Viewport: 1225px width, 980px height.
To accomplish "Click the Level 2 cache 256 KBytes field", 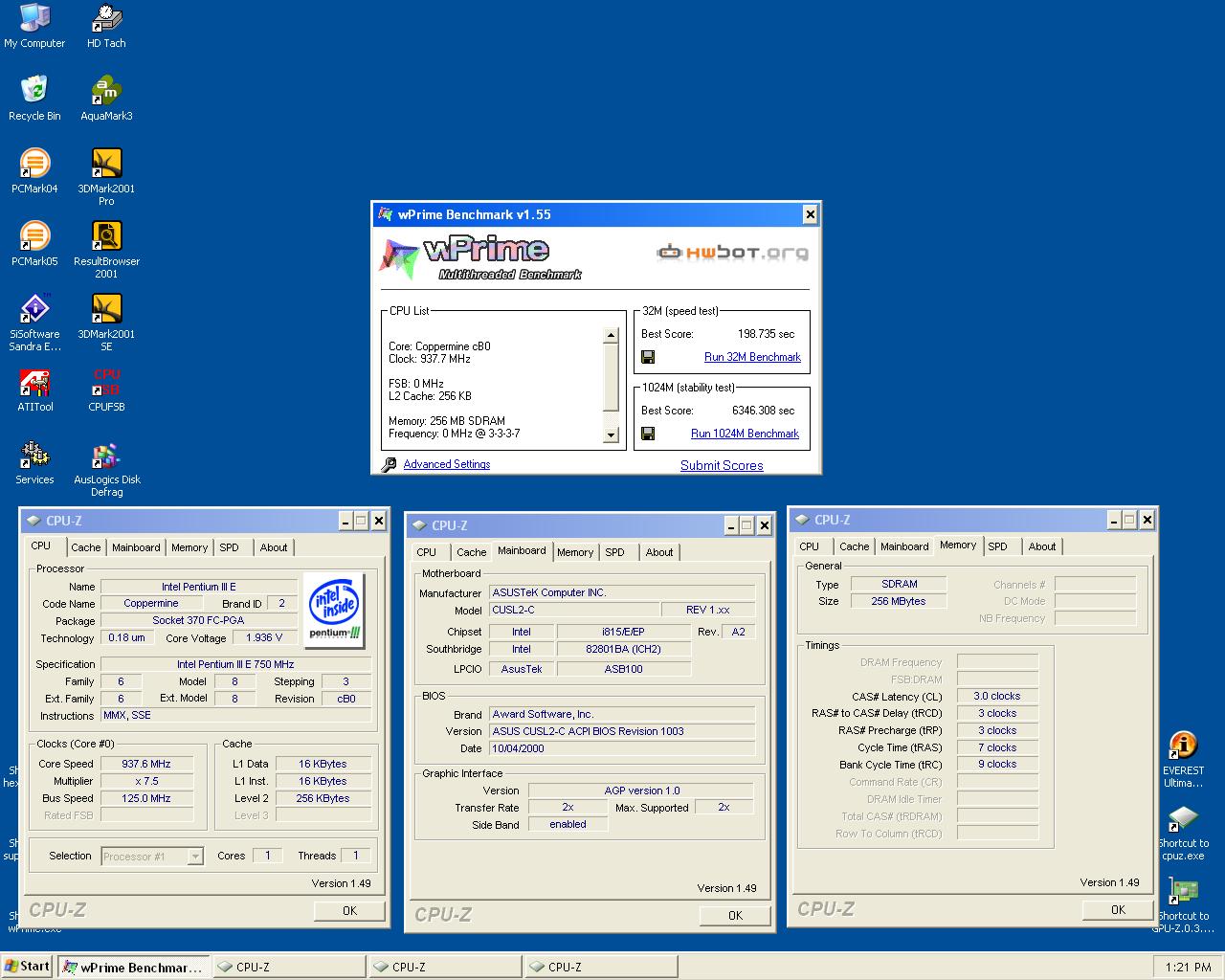I will (x=323, y=799).
